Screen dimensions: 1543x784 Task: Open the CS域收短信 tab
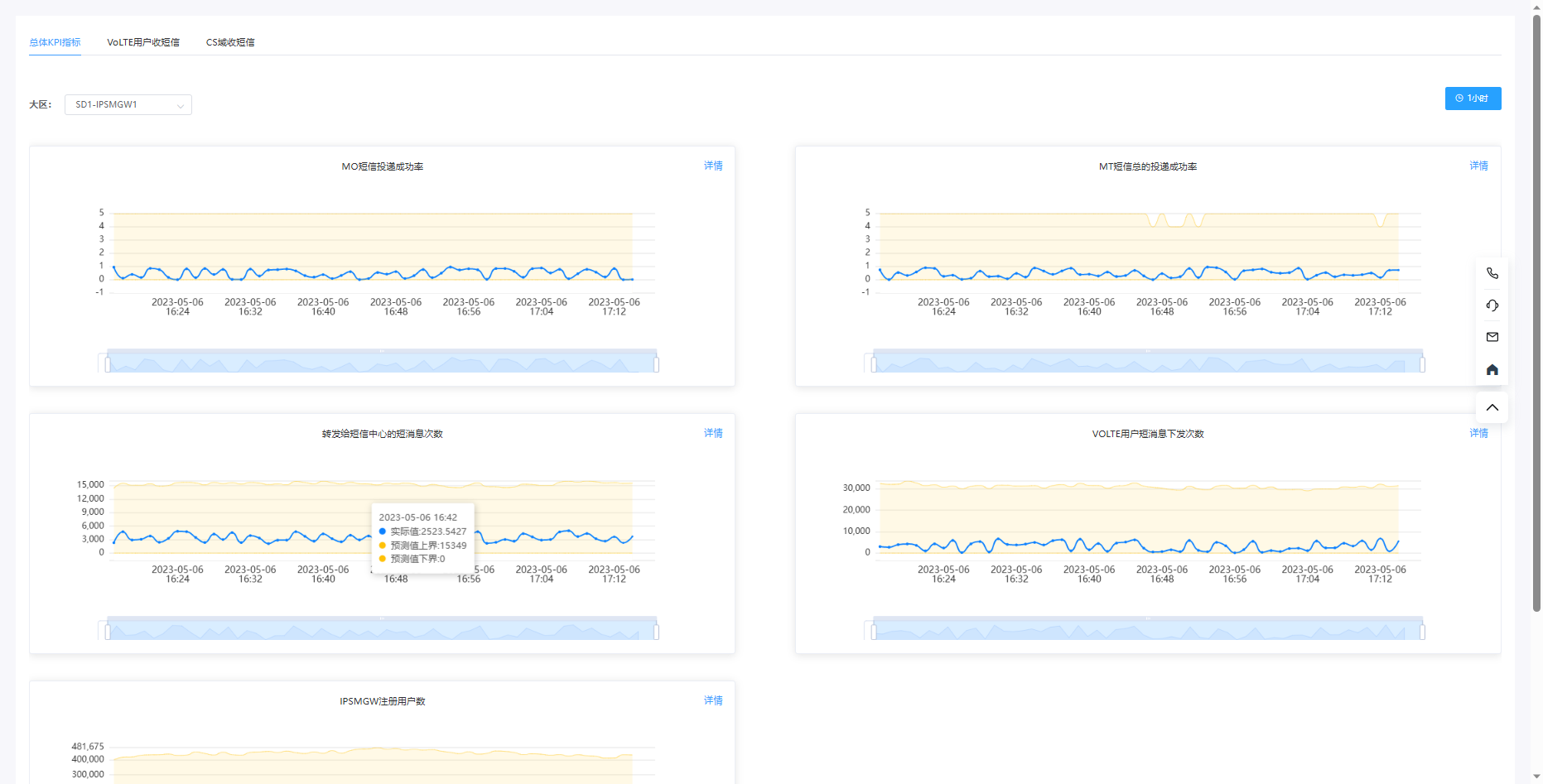[230, 42]
